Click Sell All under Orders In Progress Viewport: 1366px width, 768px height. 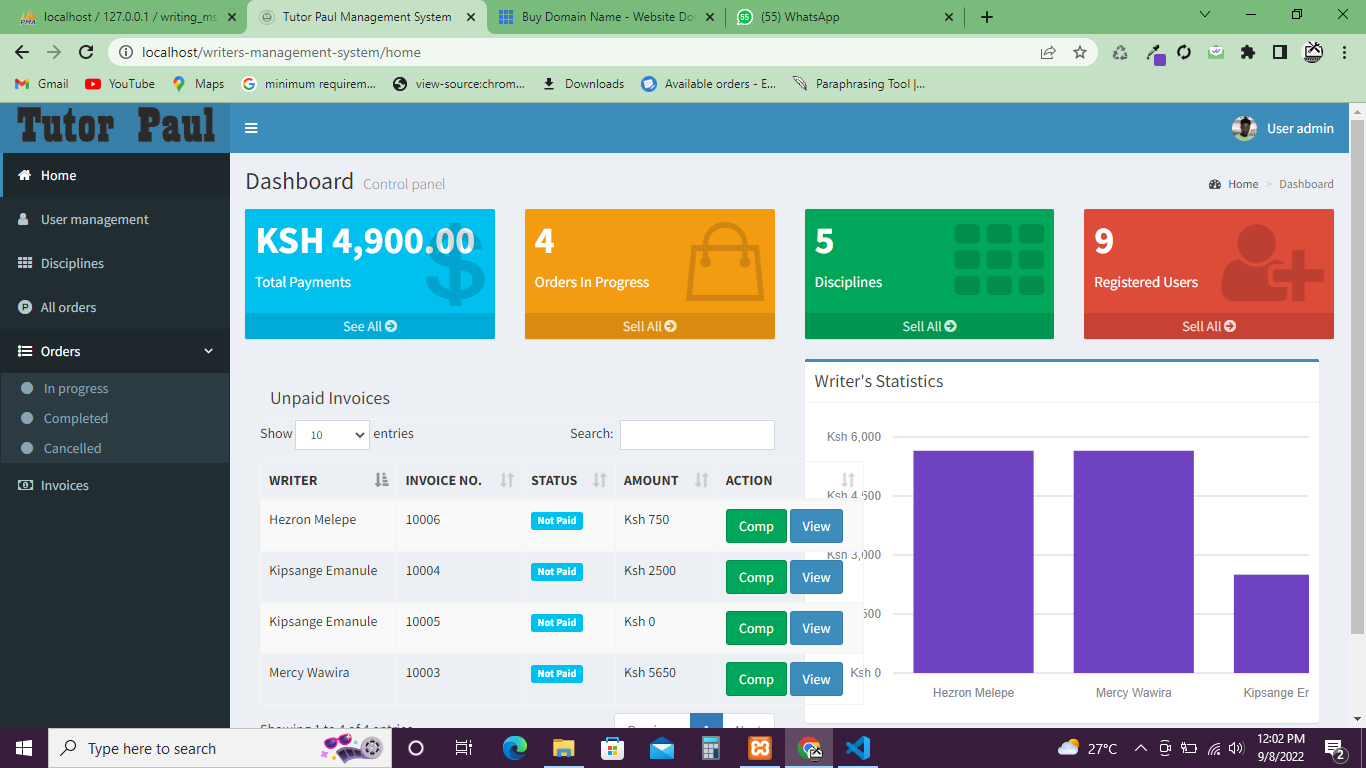(650, 326)
